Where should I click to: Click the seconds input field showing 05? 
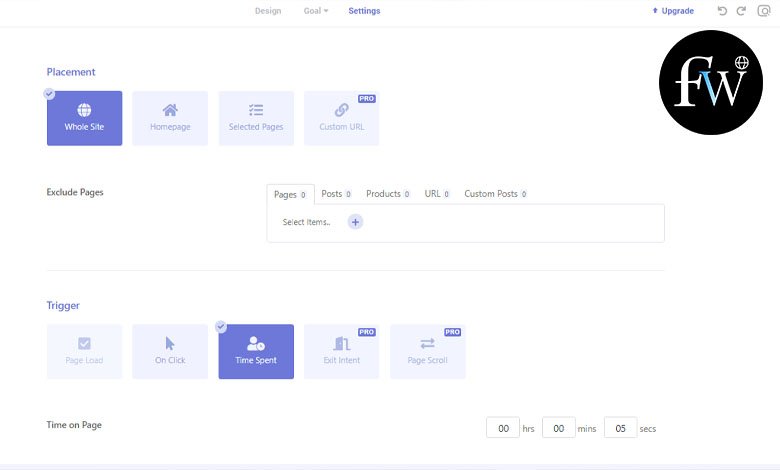pos(620,428)
